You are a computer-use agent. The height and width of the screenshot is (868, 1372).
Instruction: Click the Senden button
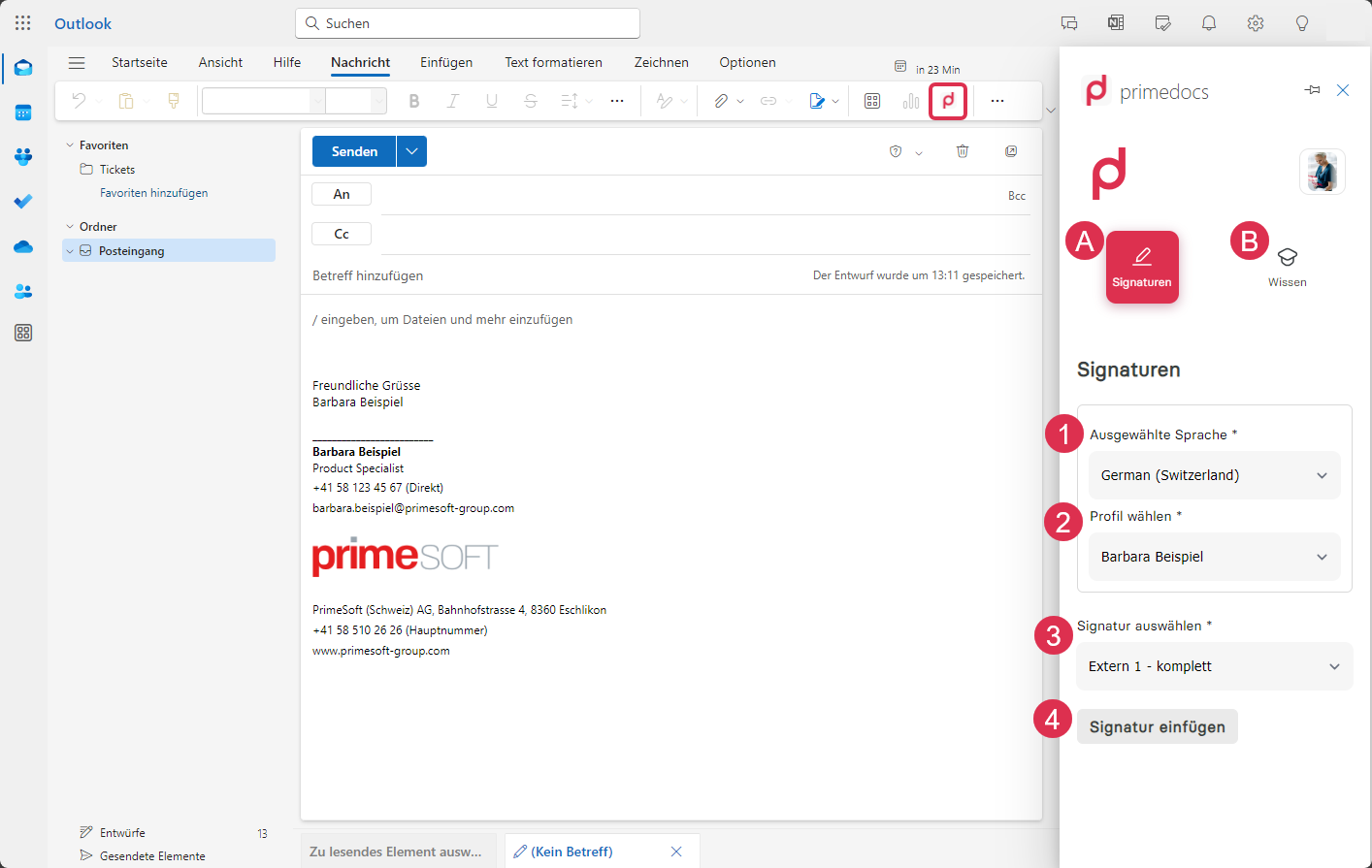[354, 151]
